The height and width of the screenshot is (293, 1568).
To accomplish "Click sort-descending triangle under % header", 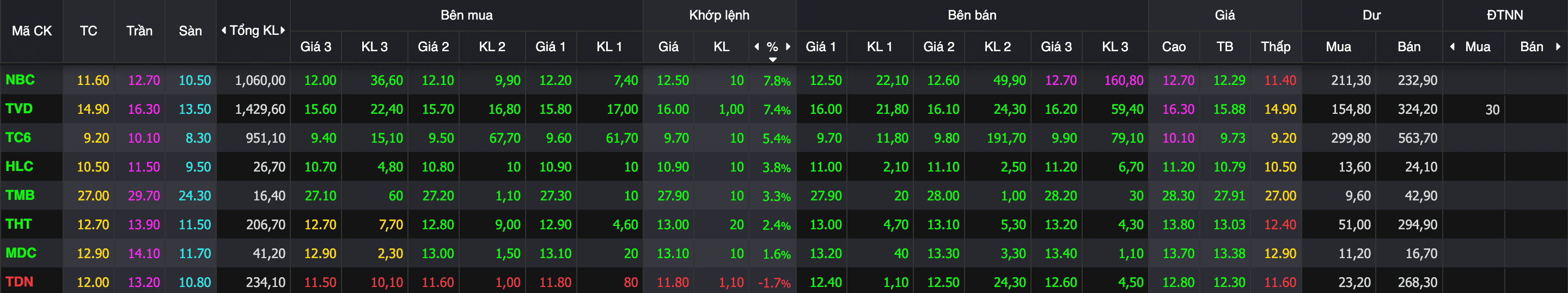I will coord(772,60).
